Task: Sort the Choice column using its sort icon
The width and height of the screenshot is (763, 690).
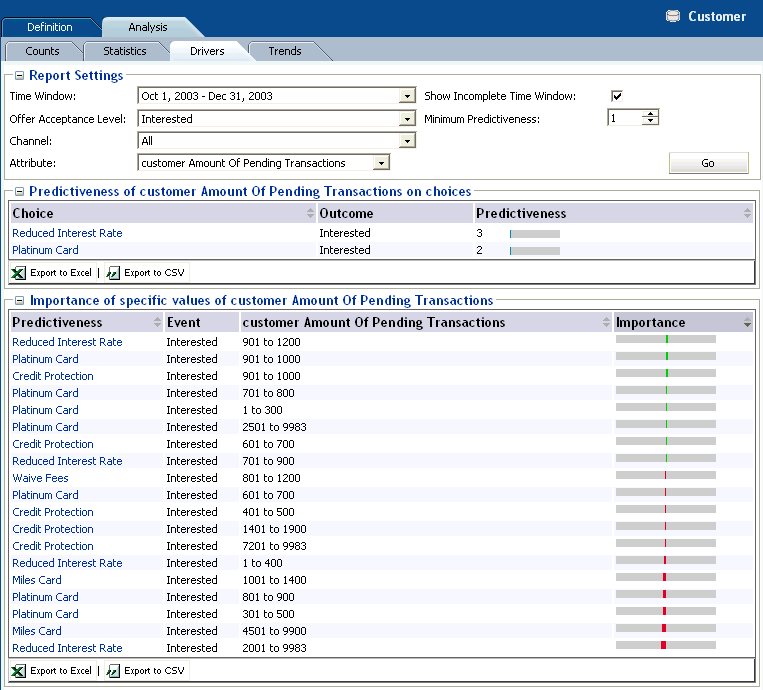Action: pos(310,214)
